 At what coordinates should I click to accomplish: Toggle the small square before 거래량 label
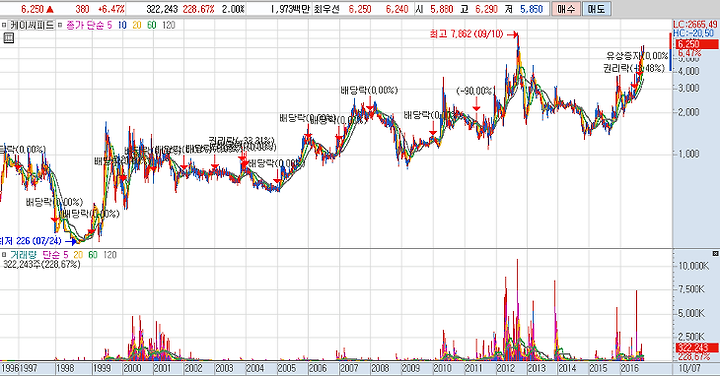(x=4, y=255)
